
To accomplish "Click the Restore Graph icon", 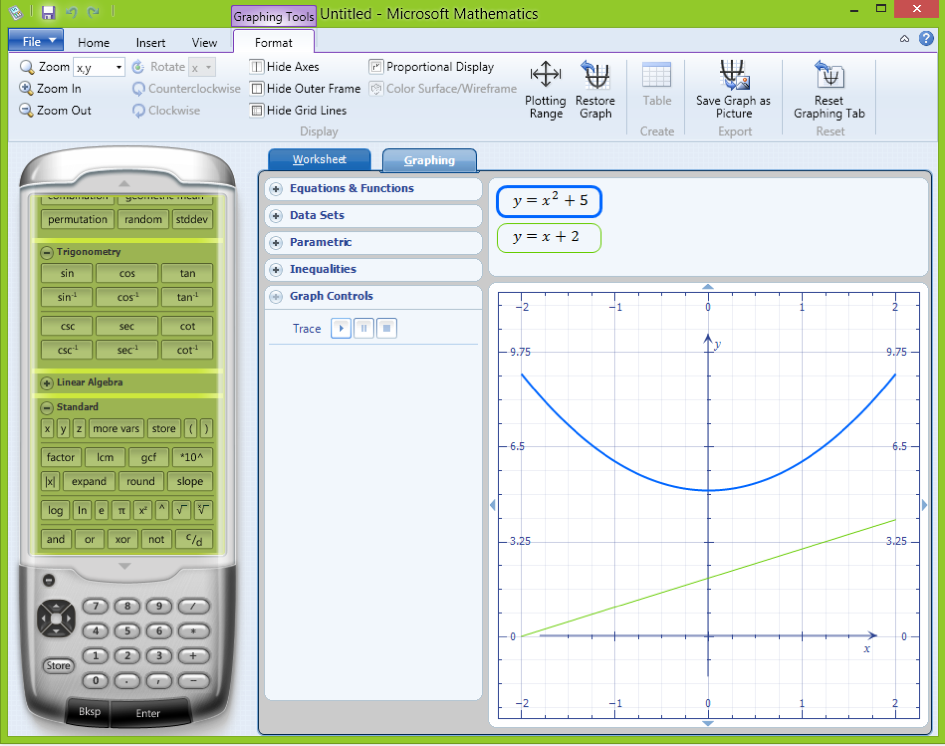I will [595, 76].
